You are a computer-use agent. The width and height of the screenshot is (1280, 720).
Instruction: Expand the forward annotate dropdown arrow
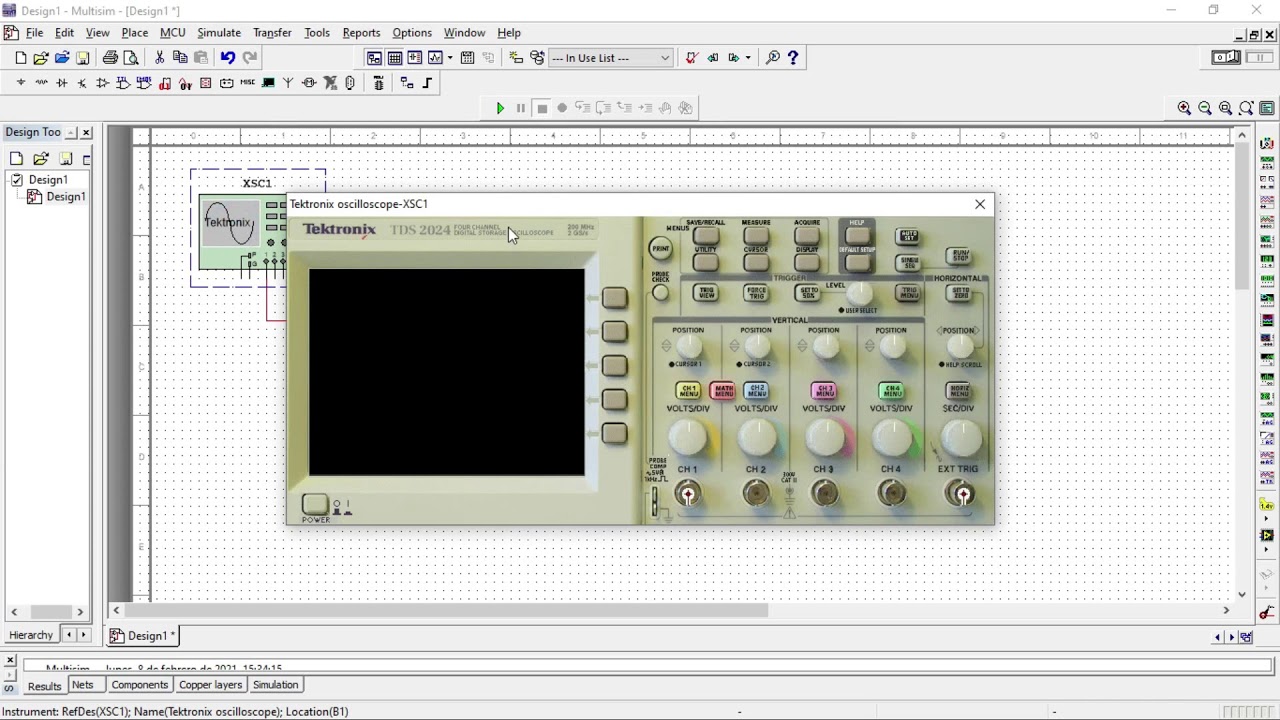[x=748, y=58]
